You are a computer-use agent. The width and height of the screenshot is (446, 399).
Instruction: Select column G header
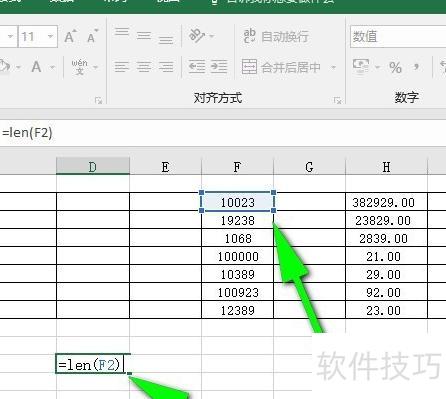point(309,166)
